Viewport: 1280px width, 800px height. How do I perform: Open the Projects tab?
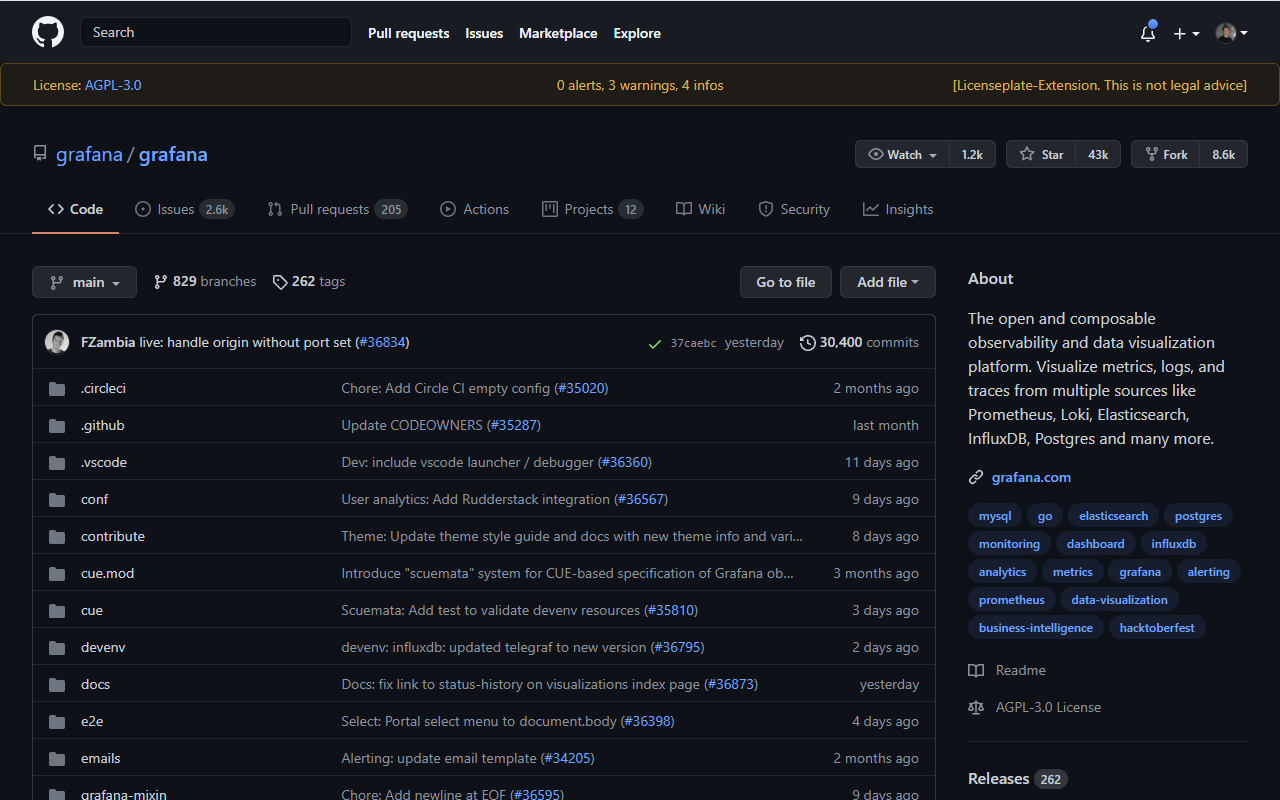tap(592, 209)
